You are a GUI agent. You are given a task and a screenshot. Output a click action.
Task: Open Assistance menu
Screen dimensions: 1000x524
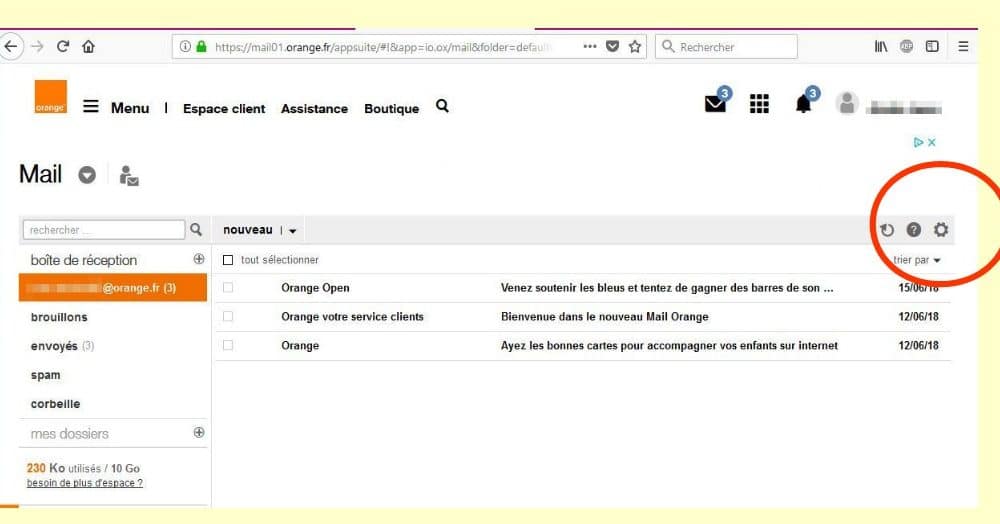[x=314, y=109]
